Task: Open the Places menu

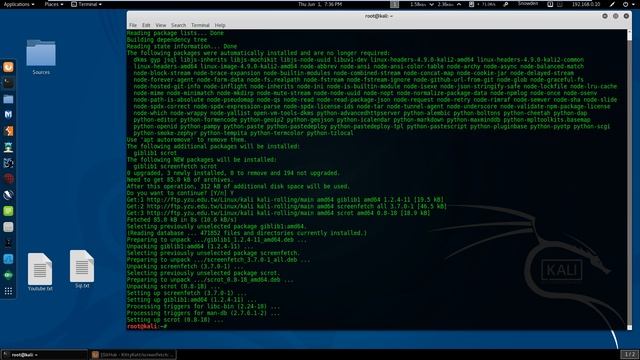Action: [x=54, y=4]
